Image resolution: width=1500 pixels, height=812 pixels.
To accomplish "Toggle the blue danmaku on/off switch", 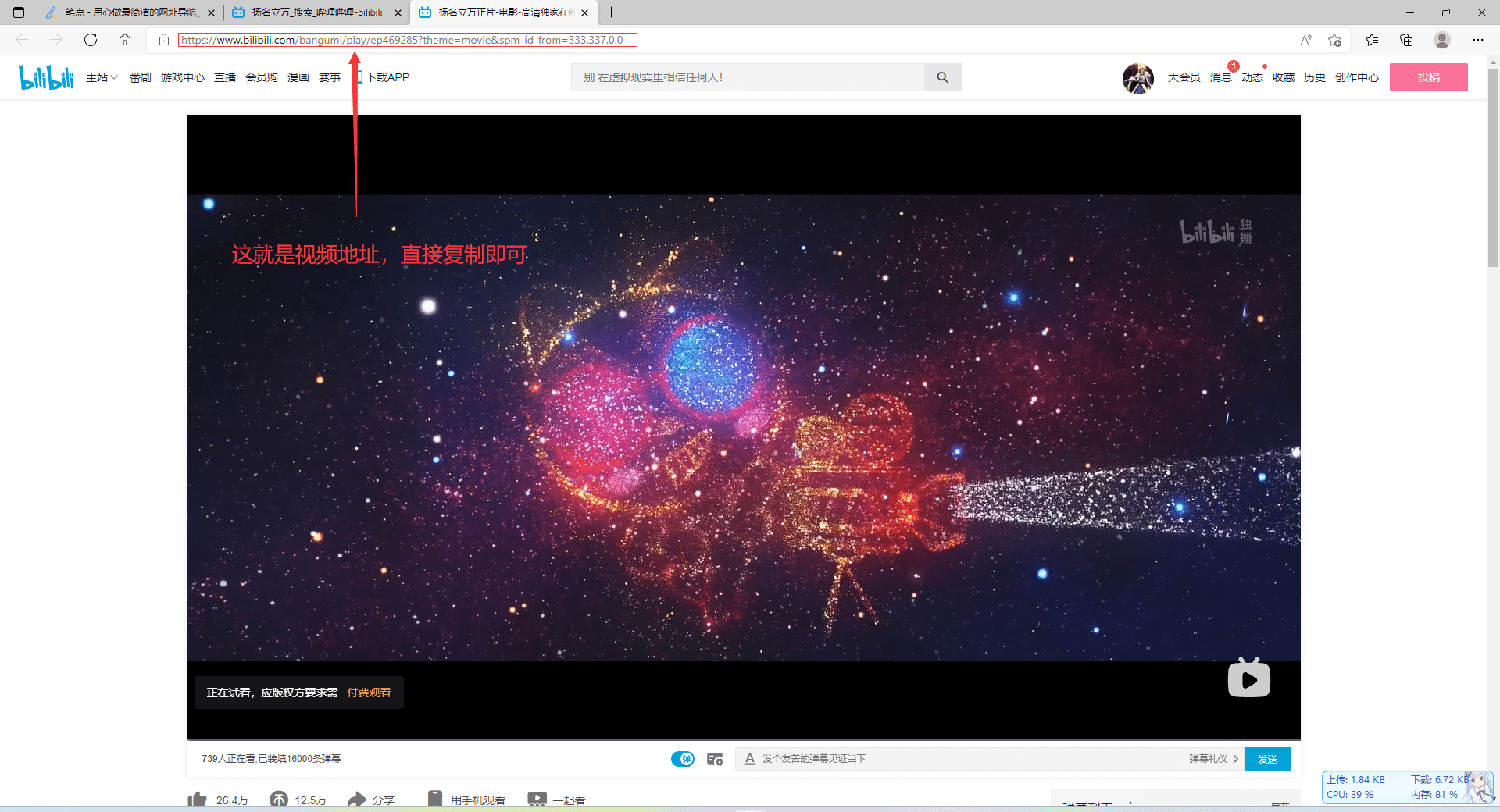I will (682, 758).
